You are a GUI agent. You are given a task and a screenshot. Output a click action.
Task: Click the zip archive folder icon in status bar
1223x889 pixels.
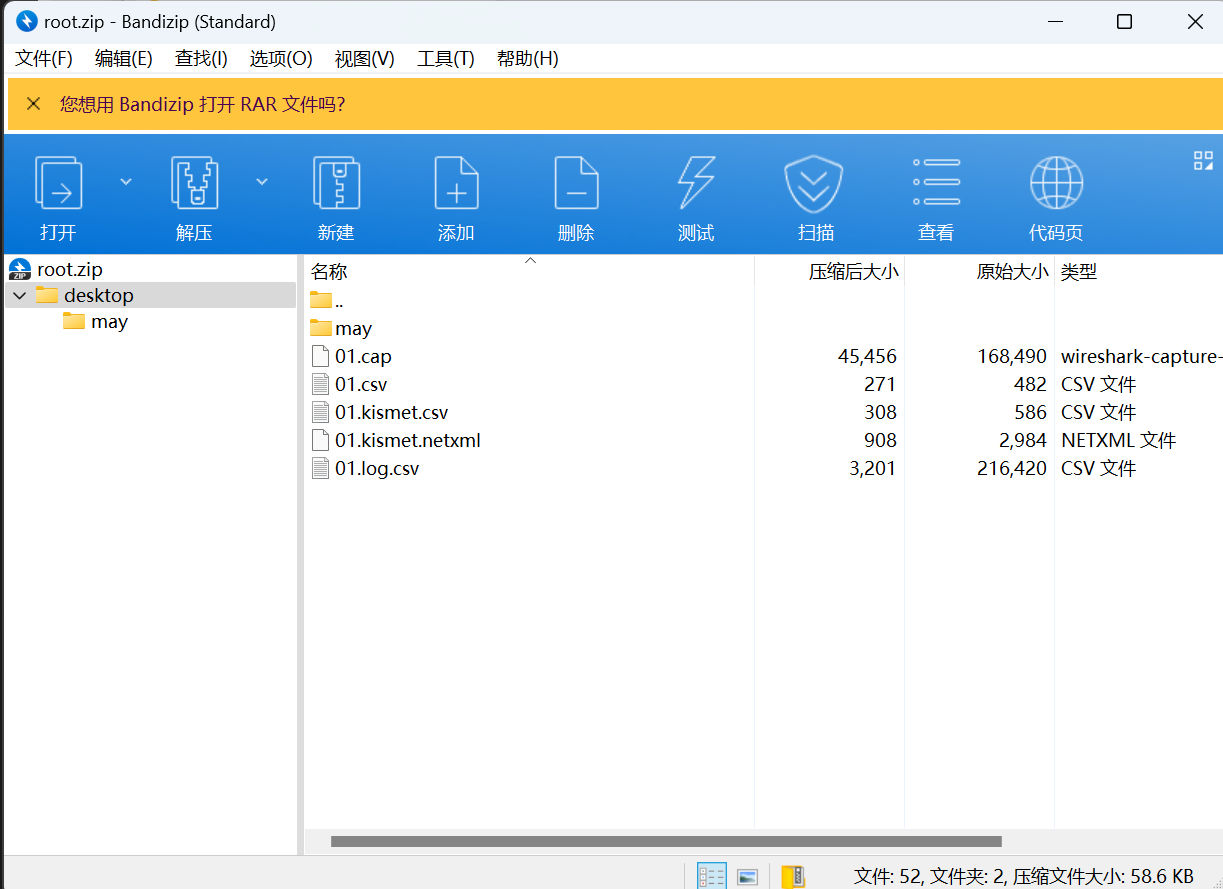[x=793, y=876]
